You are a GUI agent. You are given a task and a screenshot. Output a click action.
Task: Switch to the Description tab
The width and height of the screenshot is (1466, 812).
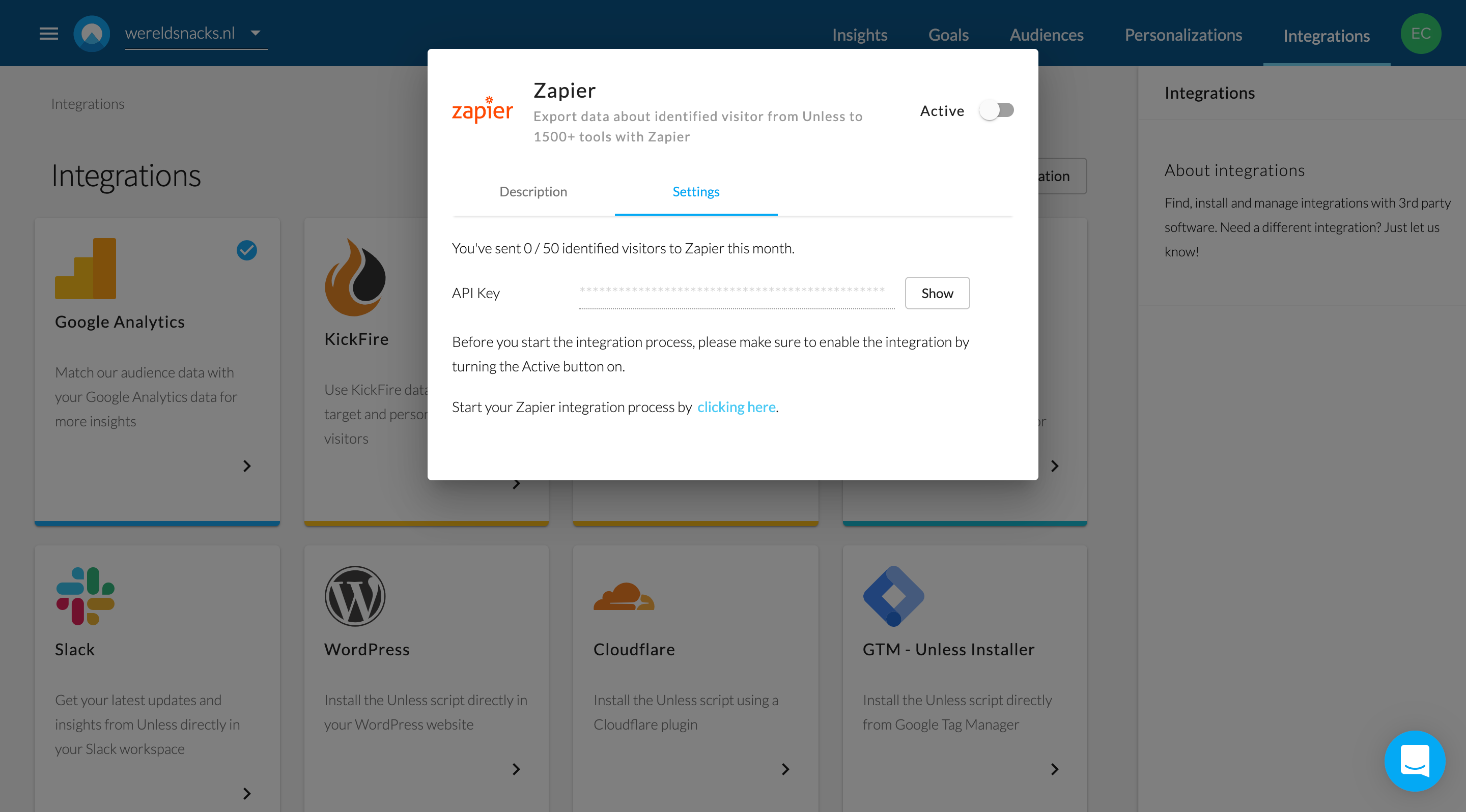click(532, 192)
